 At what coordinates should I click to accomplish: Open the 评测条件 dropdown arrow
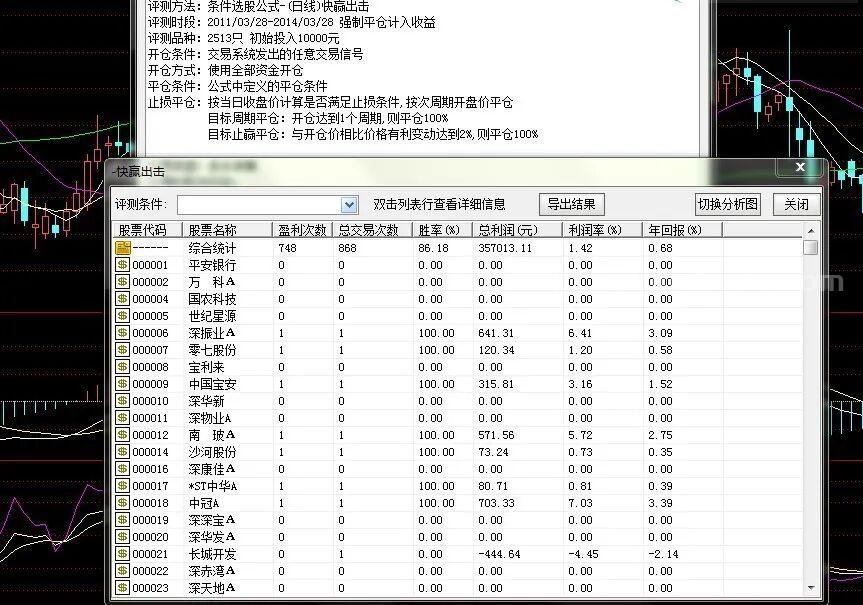349,205
